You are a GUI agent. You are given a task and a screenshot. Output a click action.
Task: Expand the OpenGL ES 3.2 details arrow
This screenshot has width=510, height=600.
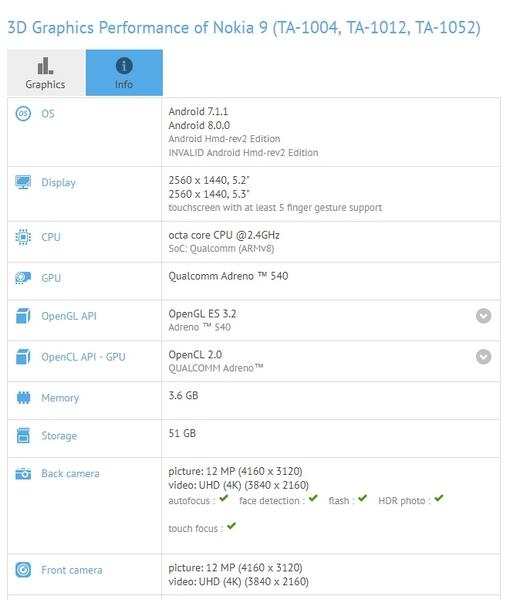pos(484,316)
